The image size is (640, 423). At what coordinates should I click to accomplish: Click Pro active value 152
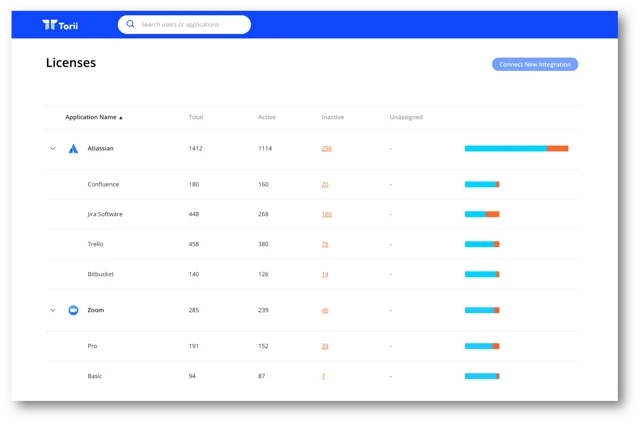pos(263,346)
